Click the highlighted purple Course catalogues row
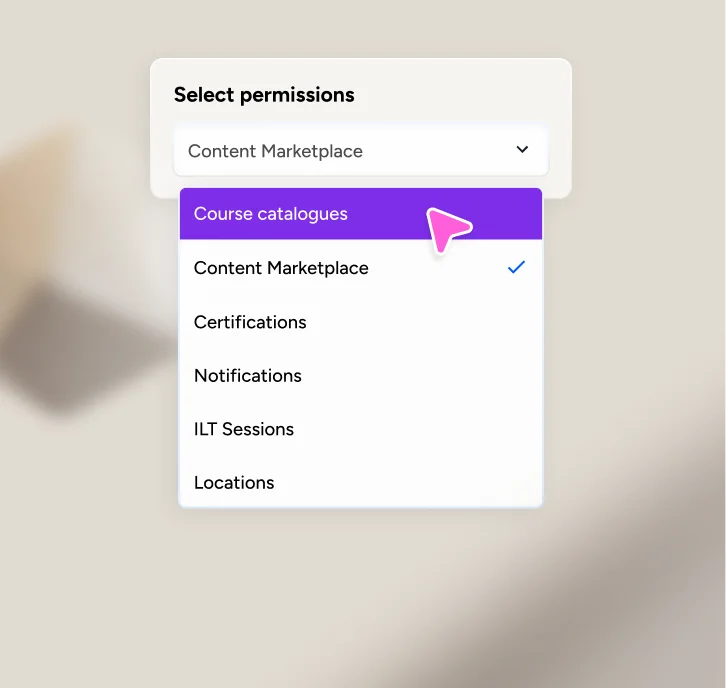726x688 pixels. pyautogui.click(x=361, y=214)
